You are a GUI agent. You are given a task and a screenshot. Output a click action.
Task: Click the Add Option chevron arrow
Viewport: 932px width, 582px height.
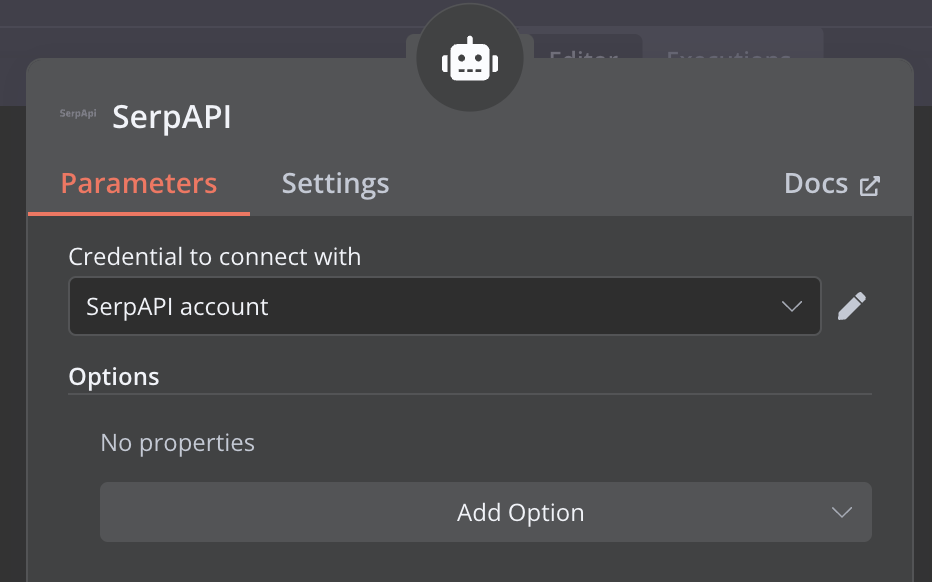842,512
